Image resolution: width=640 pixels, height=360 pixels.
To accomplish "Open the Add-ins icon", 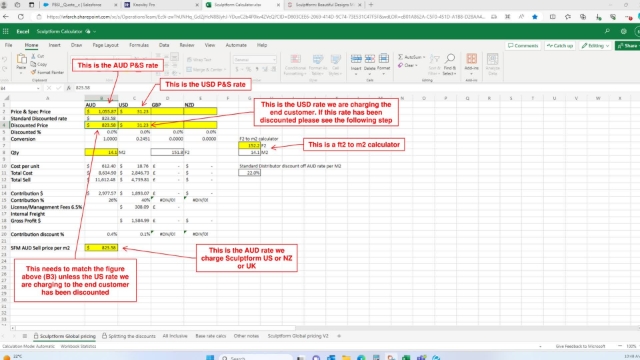I will click(x=471, y=59).
